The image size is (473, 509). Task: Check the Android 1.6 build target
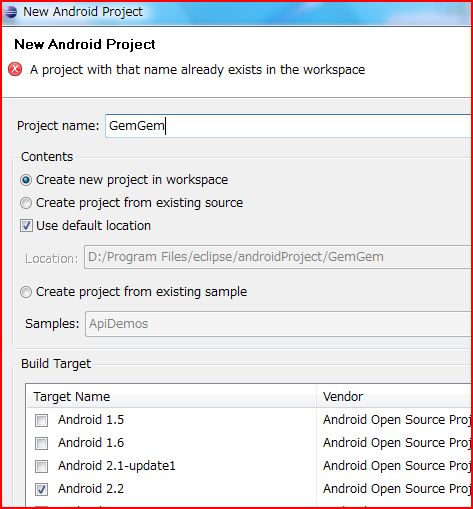(41, 443)
